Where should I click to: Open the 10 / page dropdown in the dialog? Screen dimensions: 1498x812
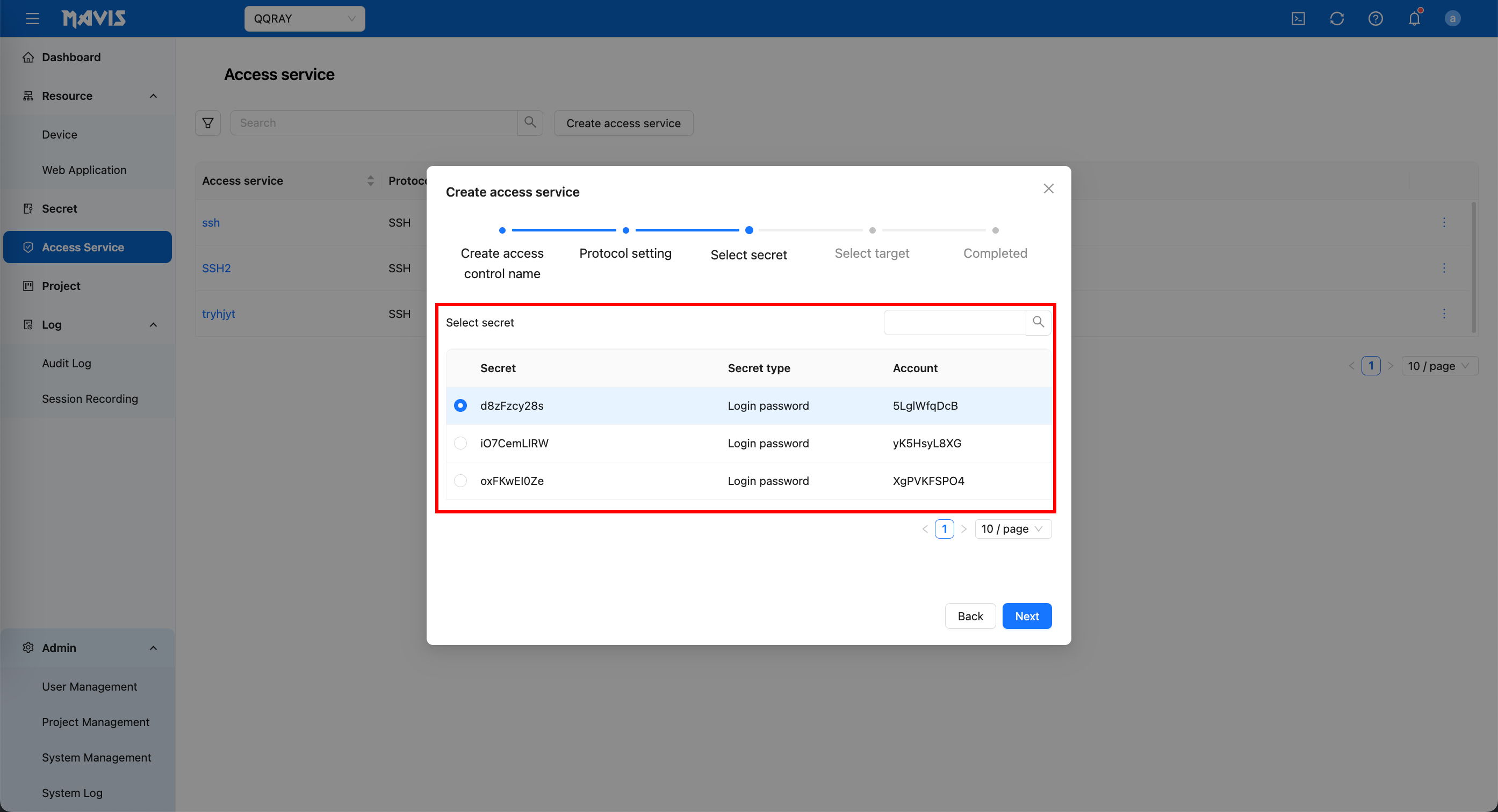tap(1012, 528)
